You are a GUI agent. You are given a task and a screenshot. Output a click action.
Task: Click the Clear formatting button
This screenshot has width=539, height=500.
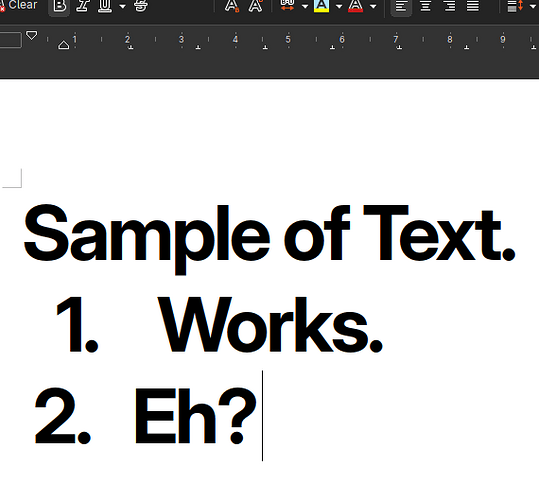[x=19, y=5]
